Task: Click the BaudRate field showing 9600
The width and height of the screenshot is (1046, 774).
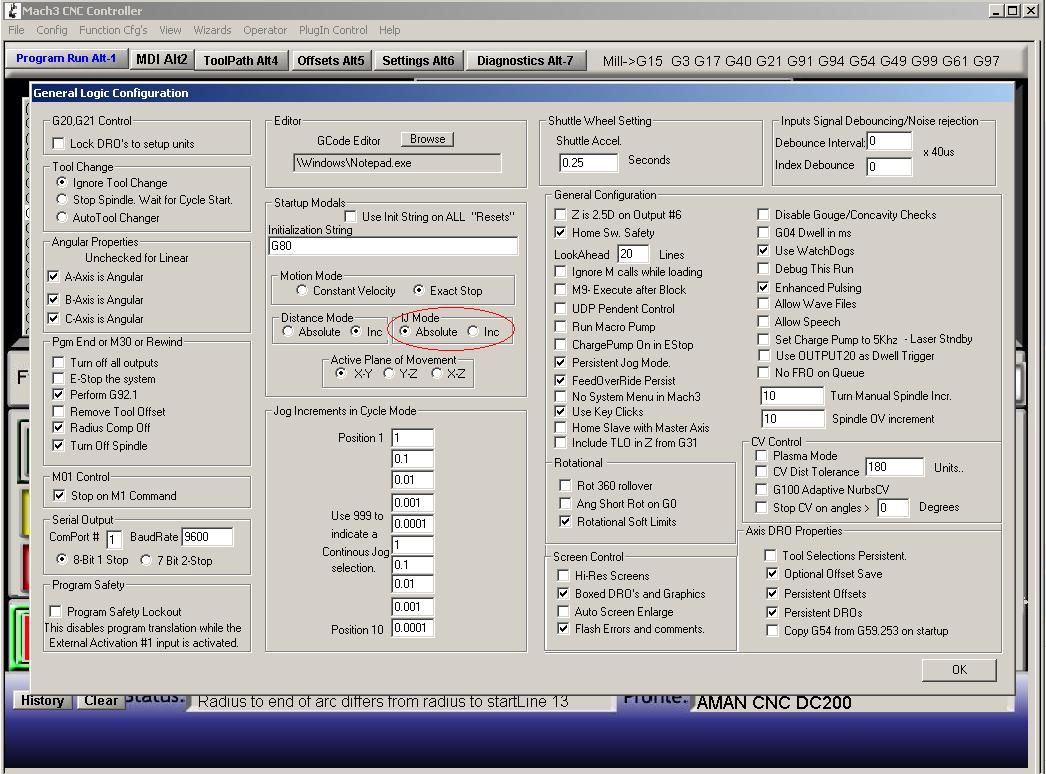Action: coord(207,536)
